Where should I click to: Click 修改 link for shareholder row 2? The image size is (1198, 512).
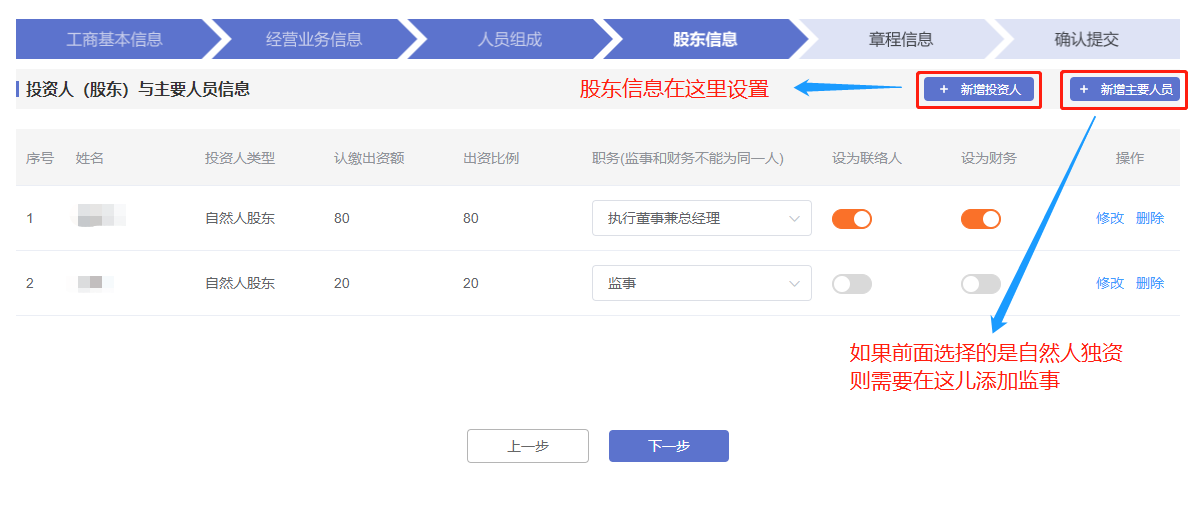pyautogui.click(x=1110, y=284)
